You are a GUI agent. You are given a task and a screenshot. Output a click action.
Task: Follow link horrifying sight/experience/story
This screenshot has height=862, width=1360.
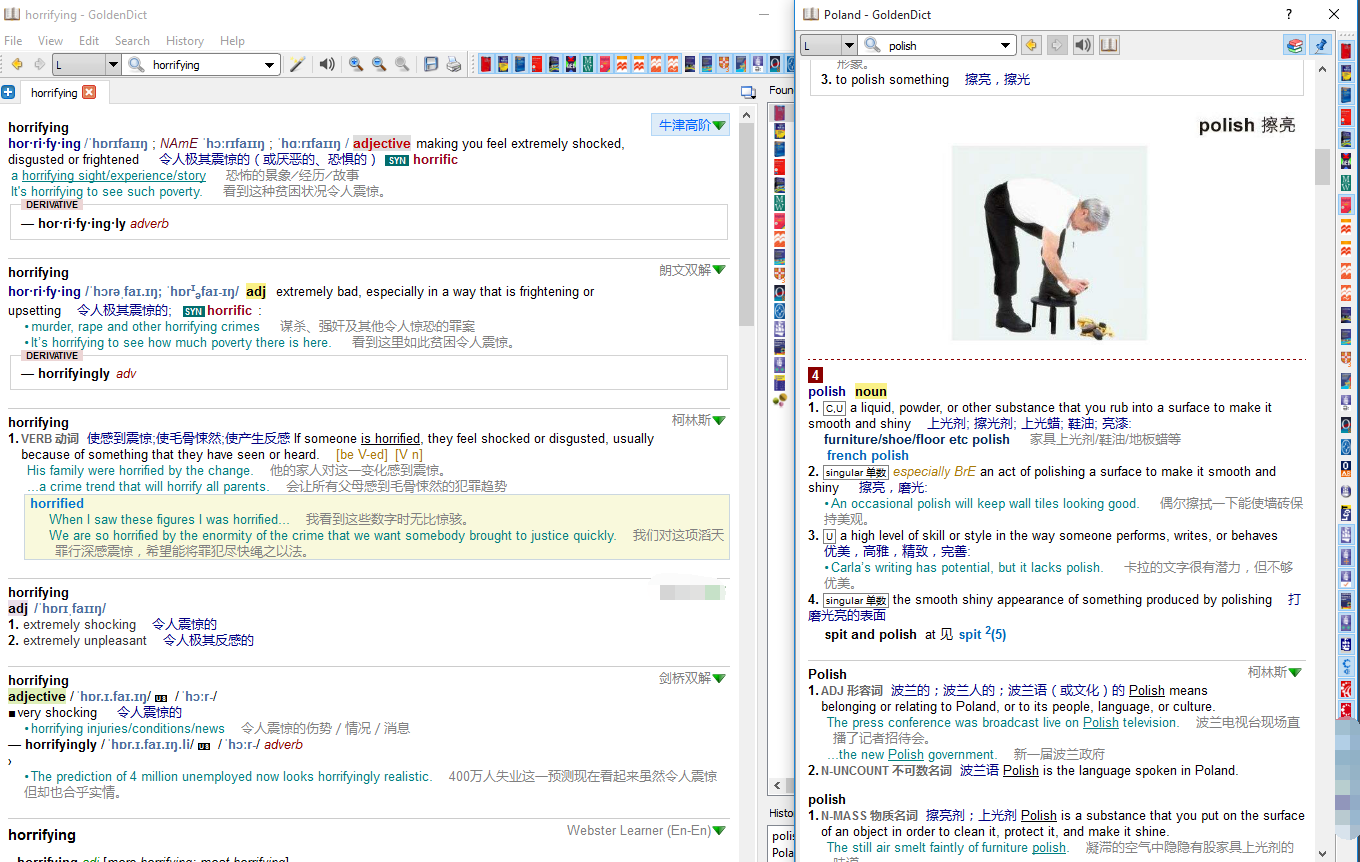tap(114, 175)
